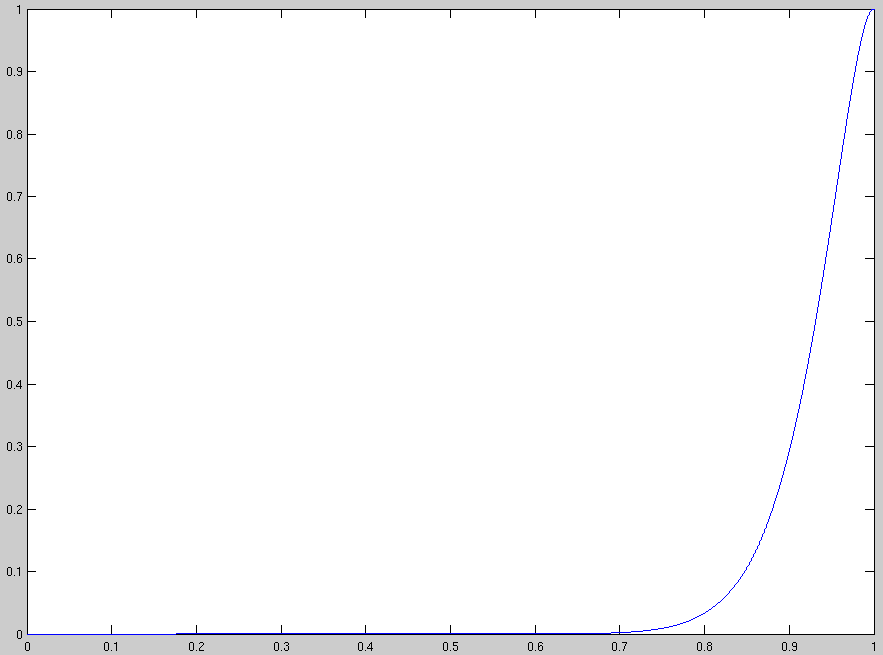Click the y-axis label 0.9
The height and width of the screenshot is (655, 883).
14,72
